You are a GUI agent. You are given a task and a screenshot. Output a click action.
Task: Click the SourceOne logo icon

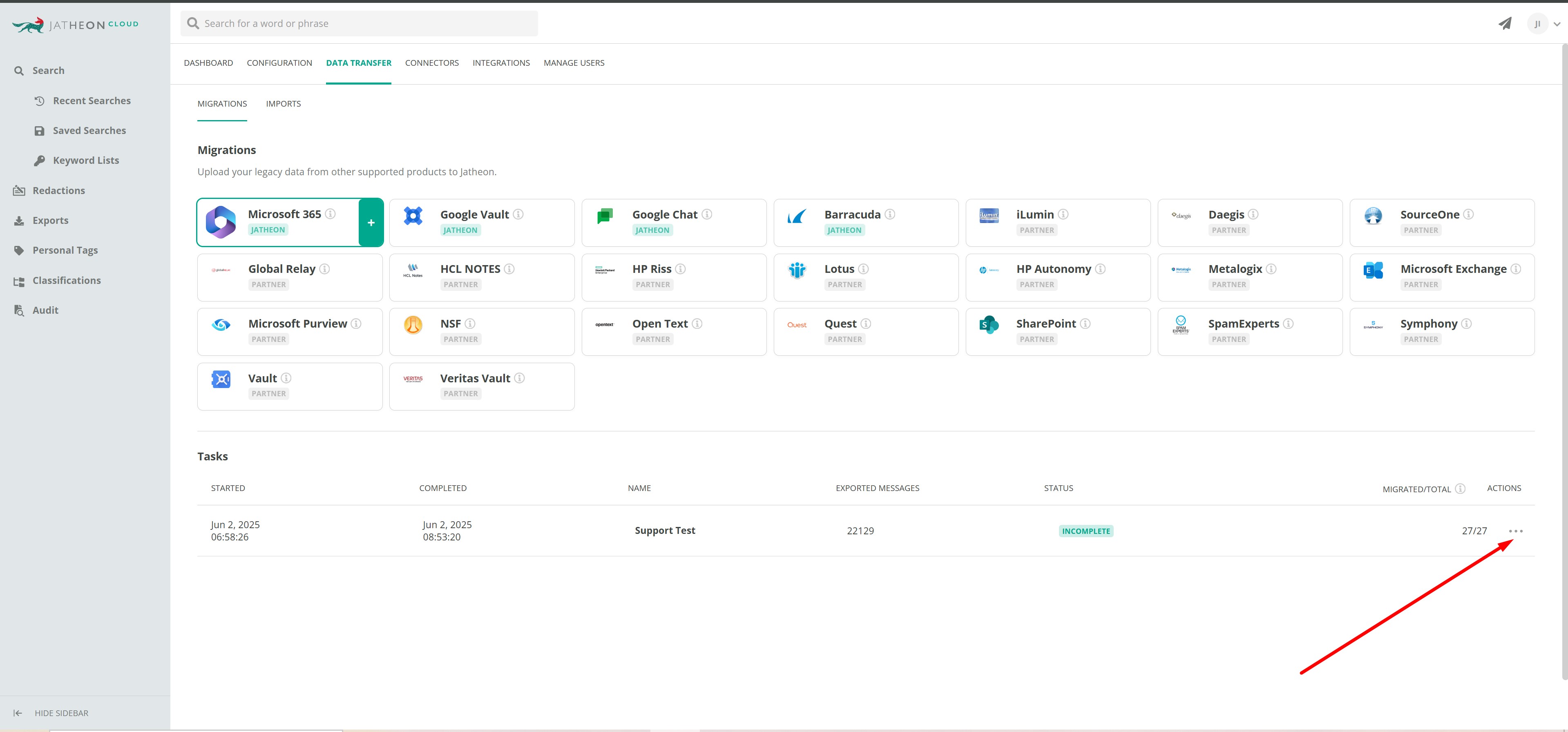tap(1373, 215)
